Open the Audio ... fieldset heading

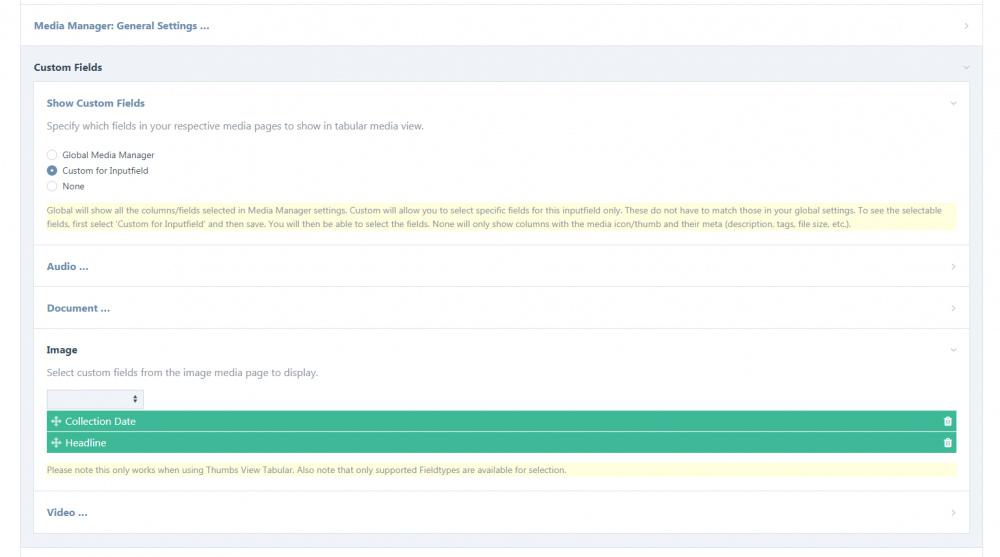[x=68, y=267]
